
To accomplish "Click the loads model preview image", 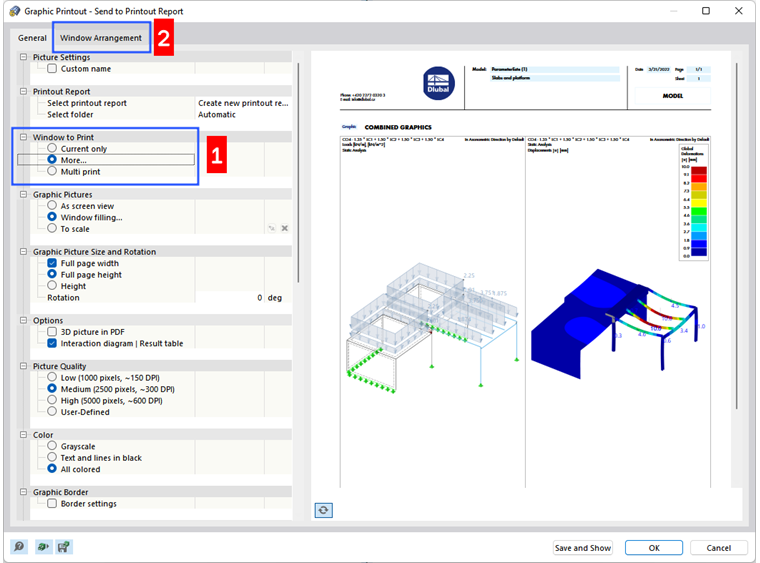I will 432,329.
